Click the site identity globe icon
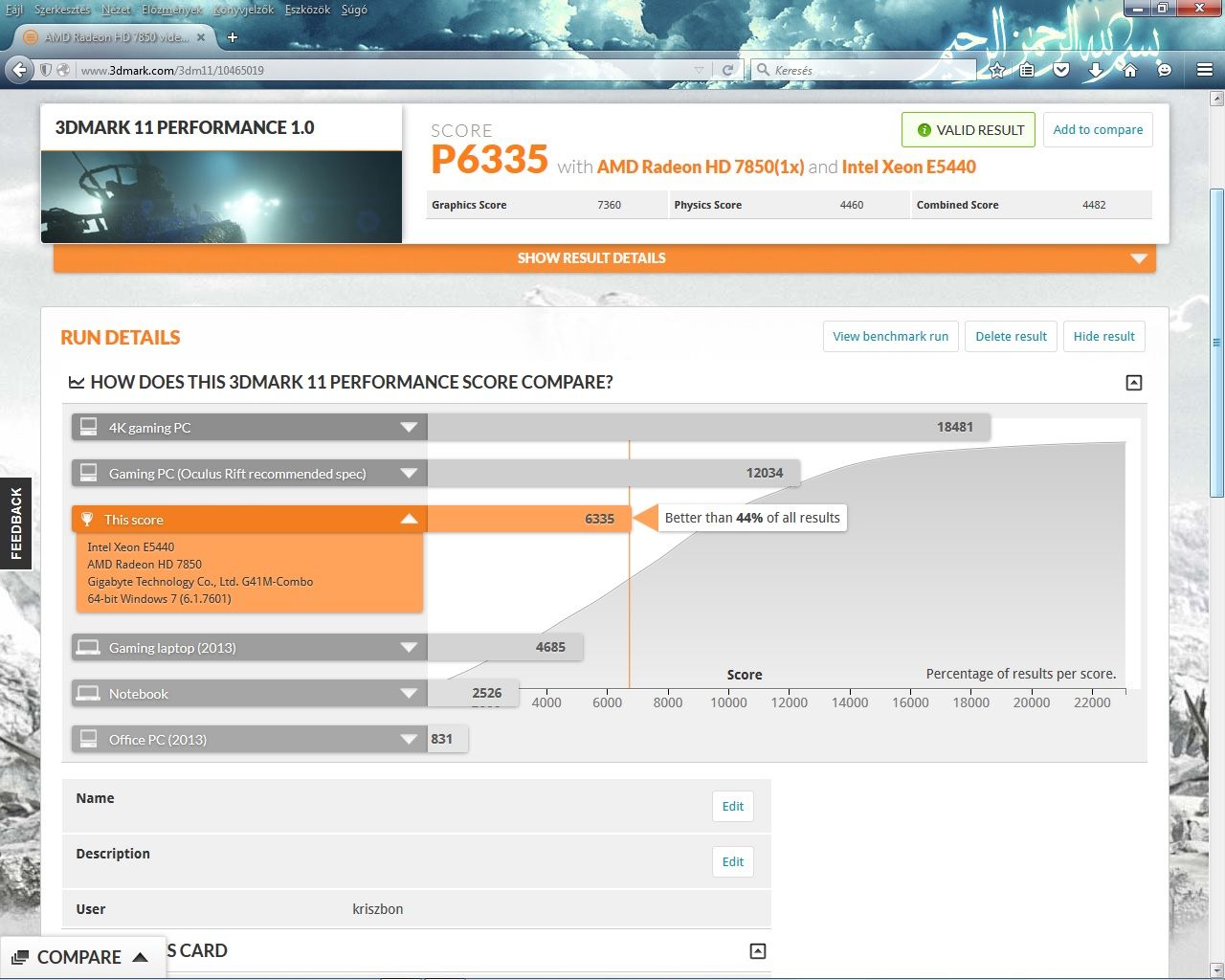The height and width of the screenshot is (980, 1225). (x=63, y=70)
